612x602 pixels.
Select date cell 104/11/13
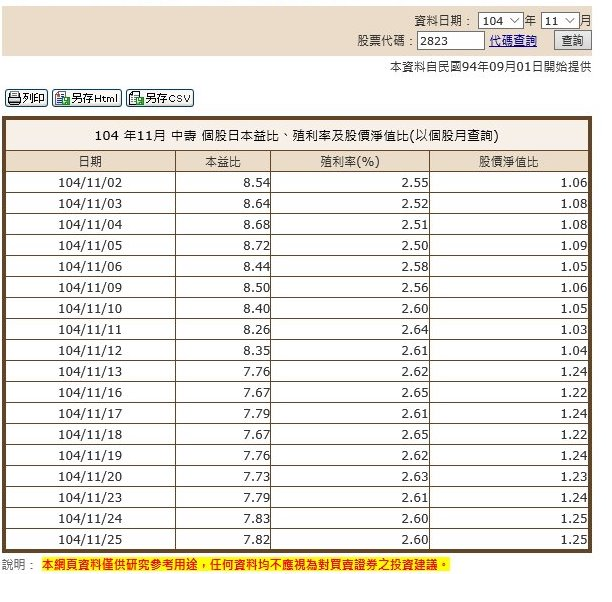[90, 372]
